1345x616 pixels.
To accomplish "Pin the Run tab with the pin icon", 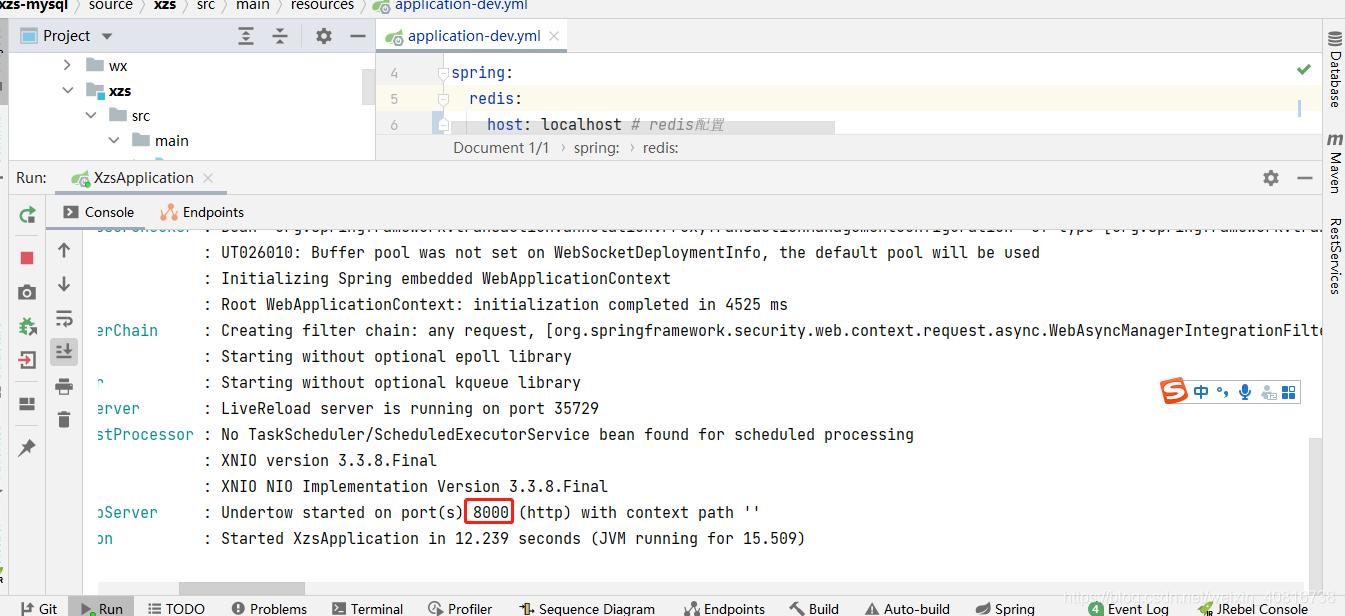I will point(27,448).
